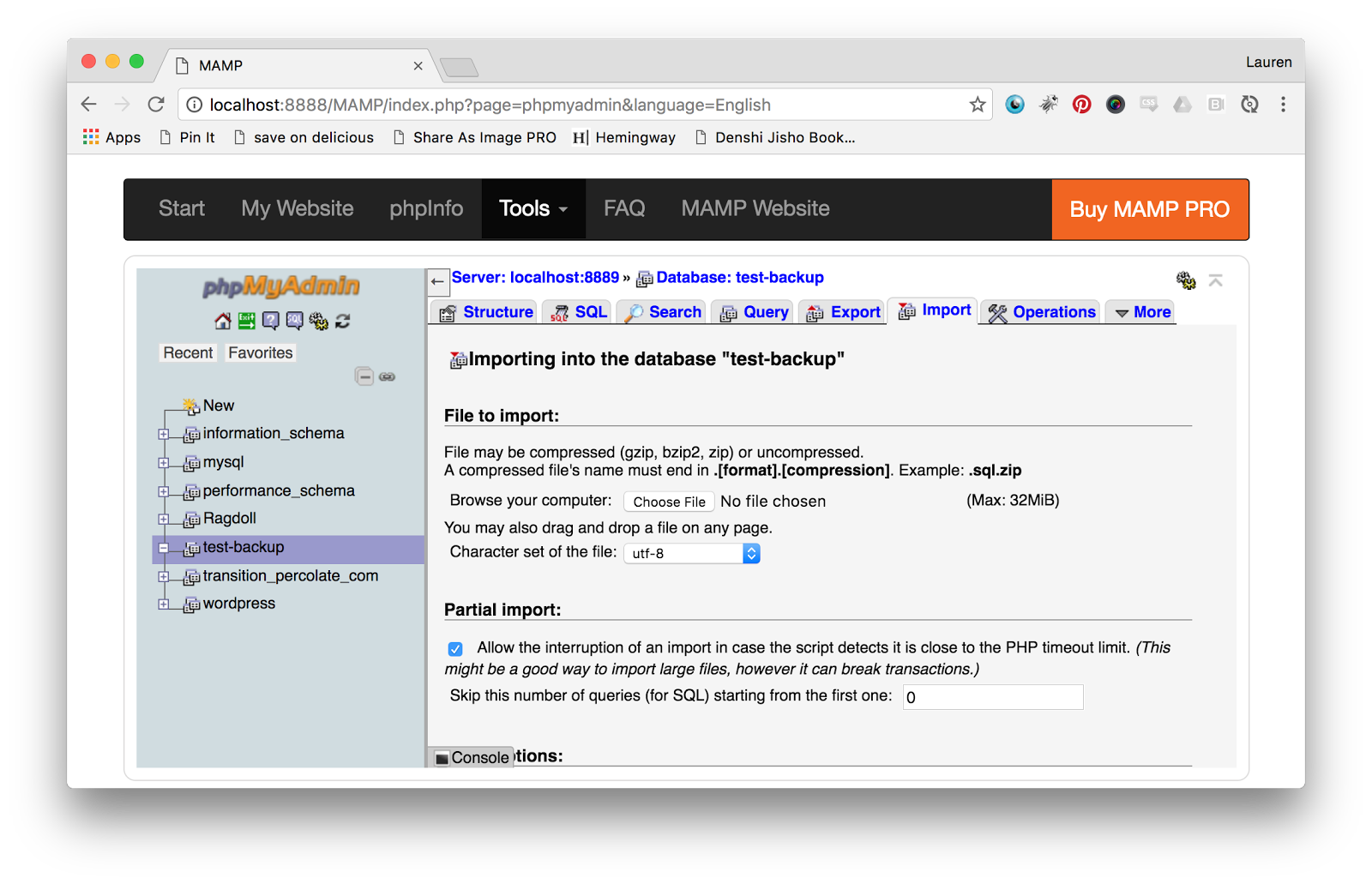Open My Website in MAMP navbar
Screen dimensions: 1372x884
coord(297,208)
